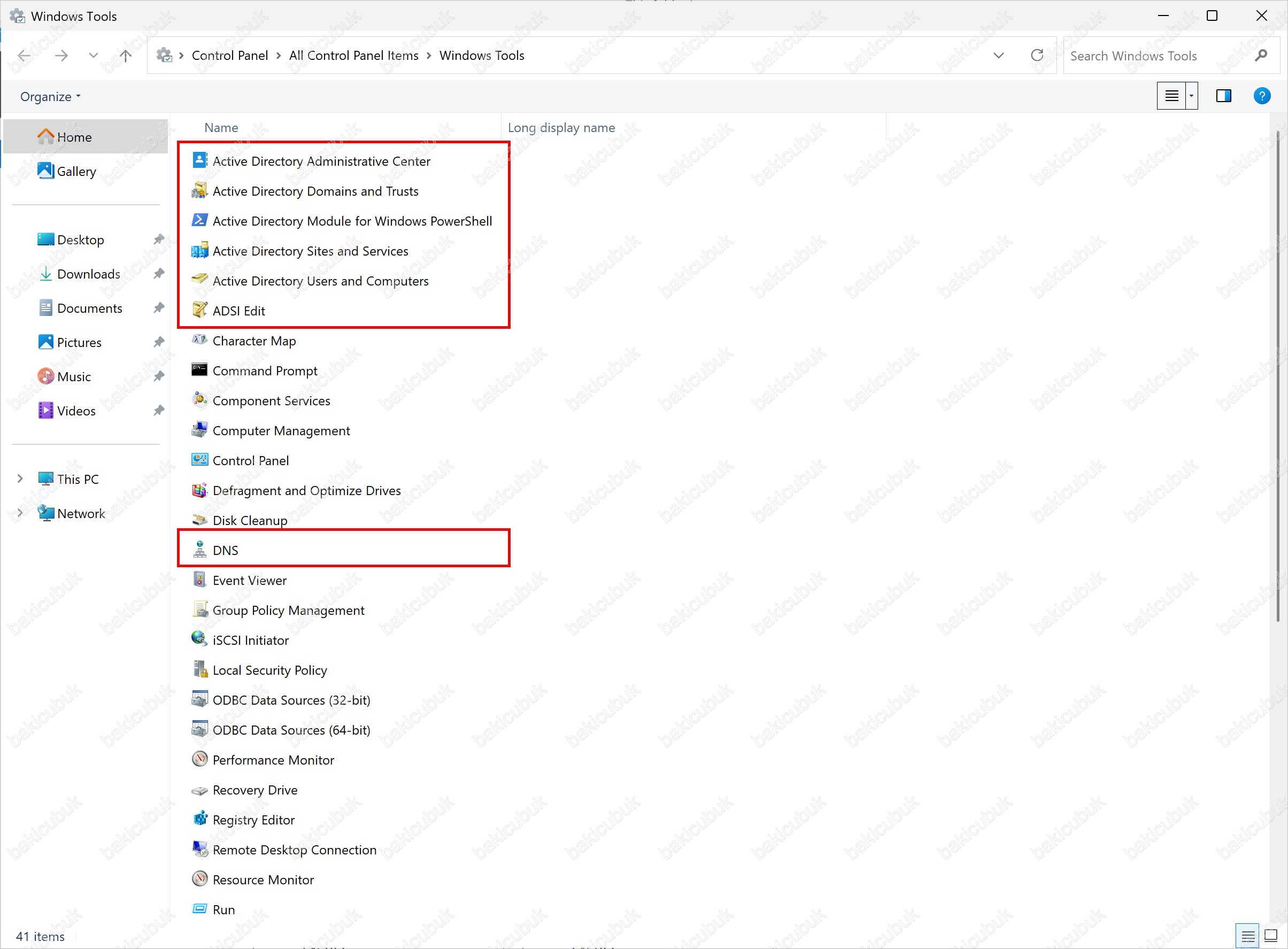The image size is (1288, 949).
Task: Open Active Directory Sites and Services icon
Action: pyautogui.click(x=199, y=250)
